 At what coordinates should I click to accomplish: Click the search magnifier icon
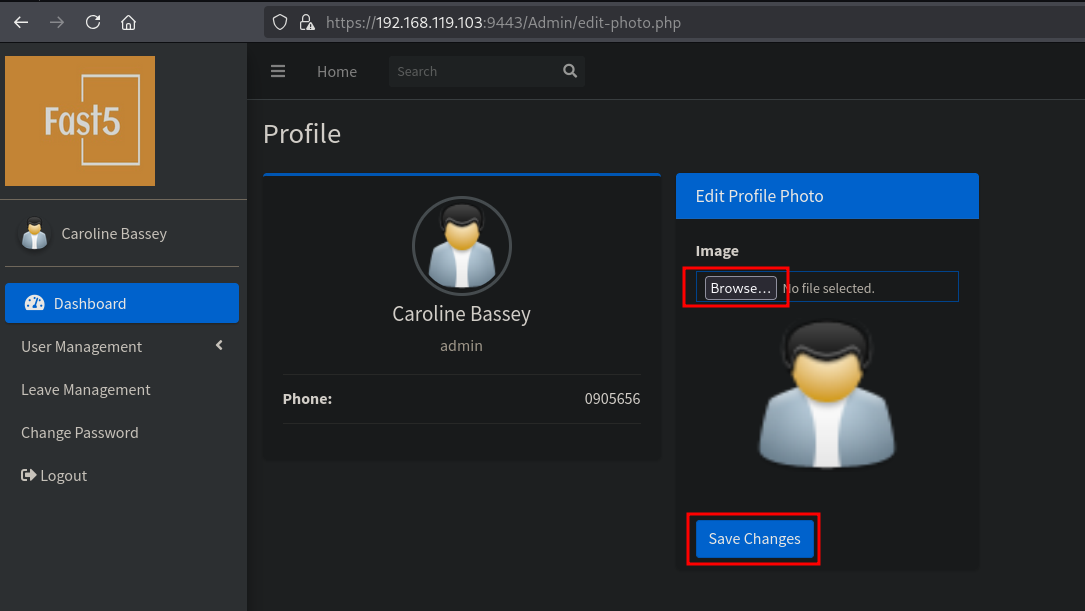pos(570,71)
